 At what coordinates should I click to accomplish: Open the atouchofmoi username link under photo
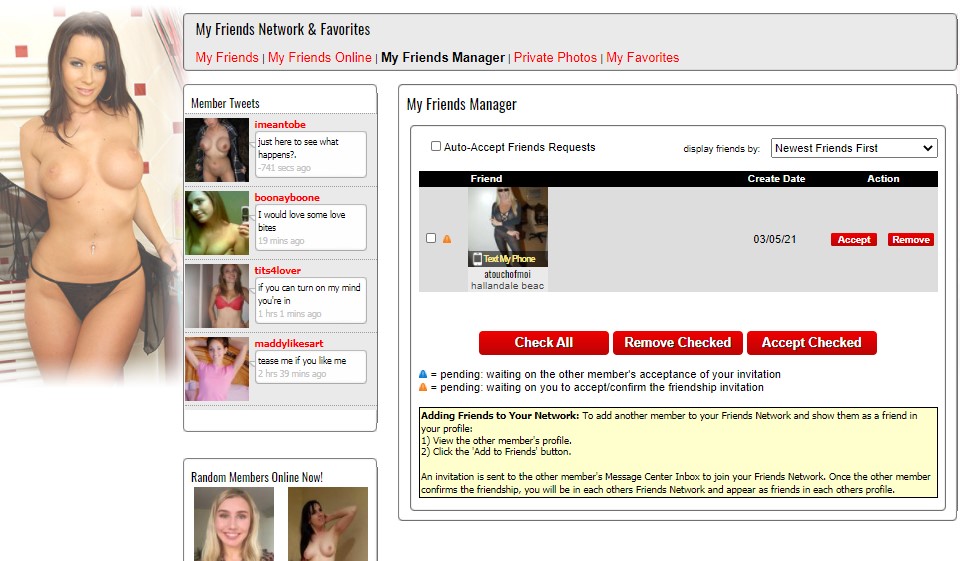tap(507, 273)
